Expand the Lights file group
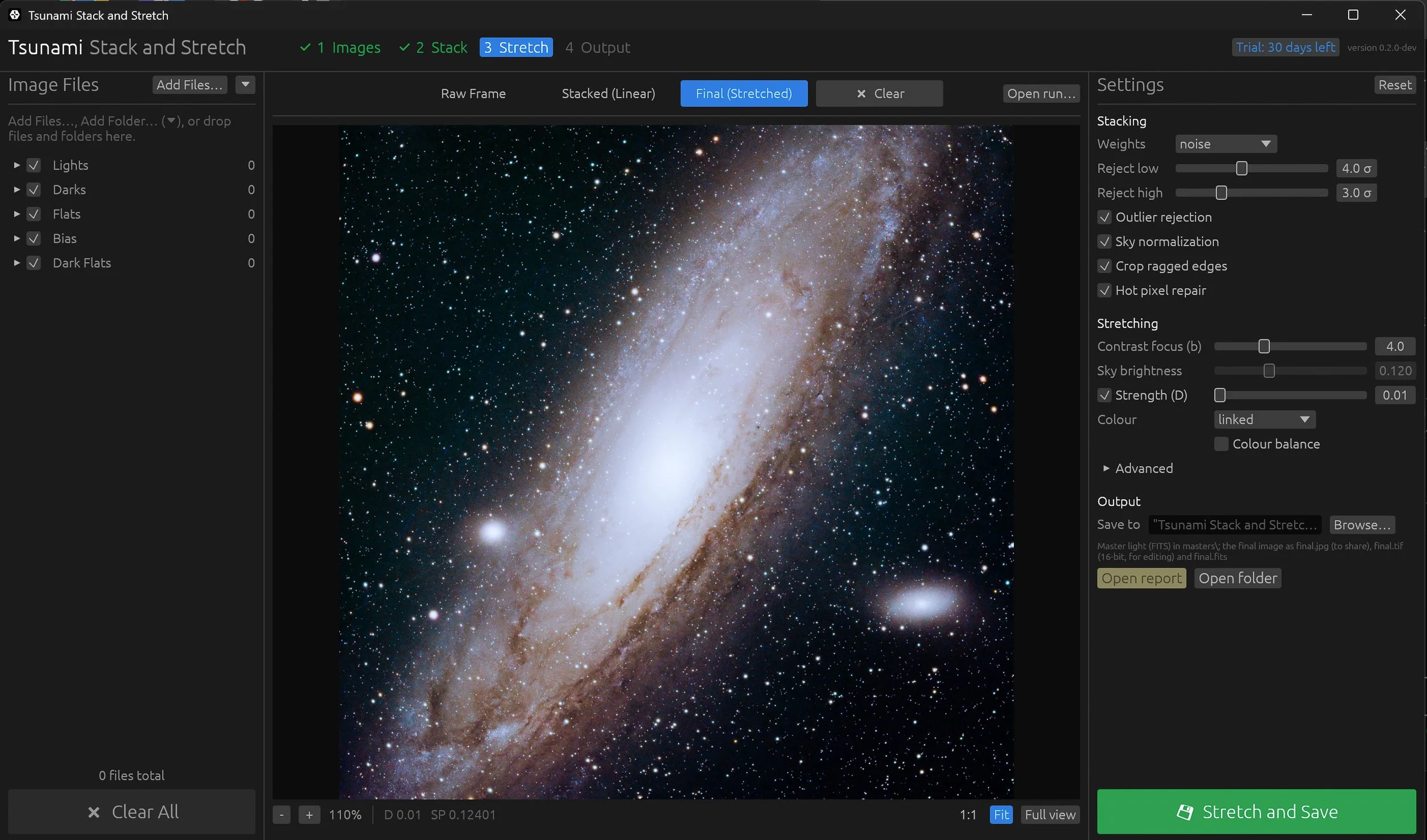The width and height of the screenshot is (1427, 840). 17,165
